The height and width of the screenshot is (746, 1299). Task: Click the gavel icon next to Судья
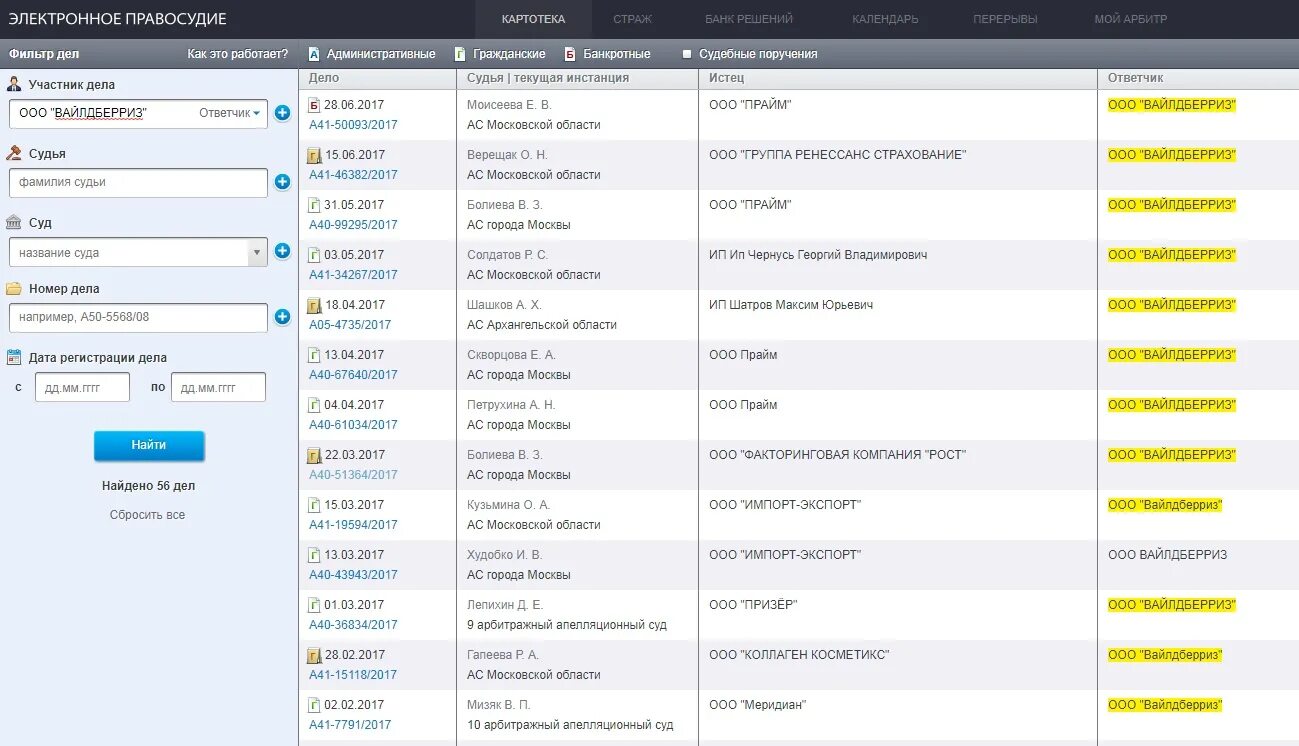pos(14,153)
